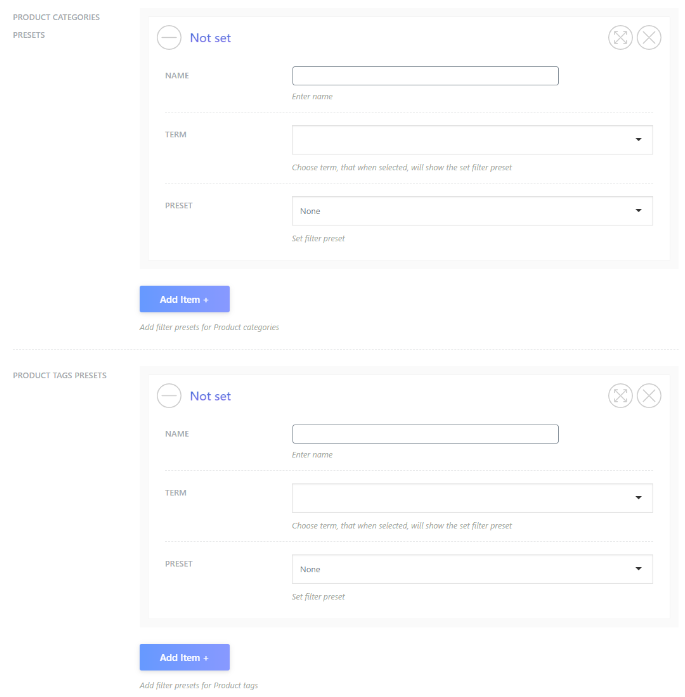Click the Name field in Product Tags presets
685x697 pixels.
(x=425, y=434)
